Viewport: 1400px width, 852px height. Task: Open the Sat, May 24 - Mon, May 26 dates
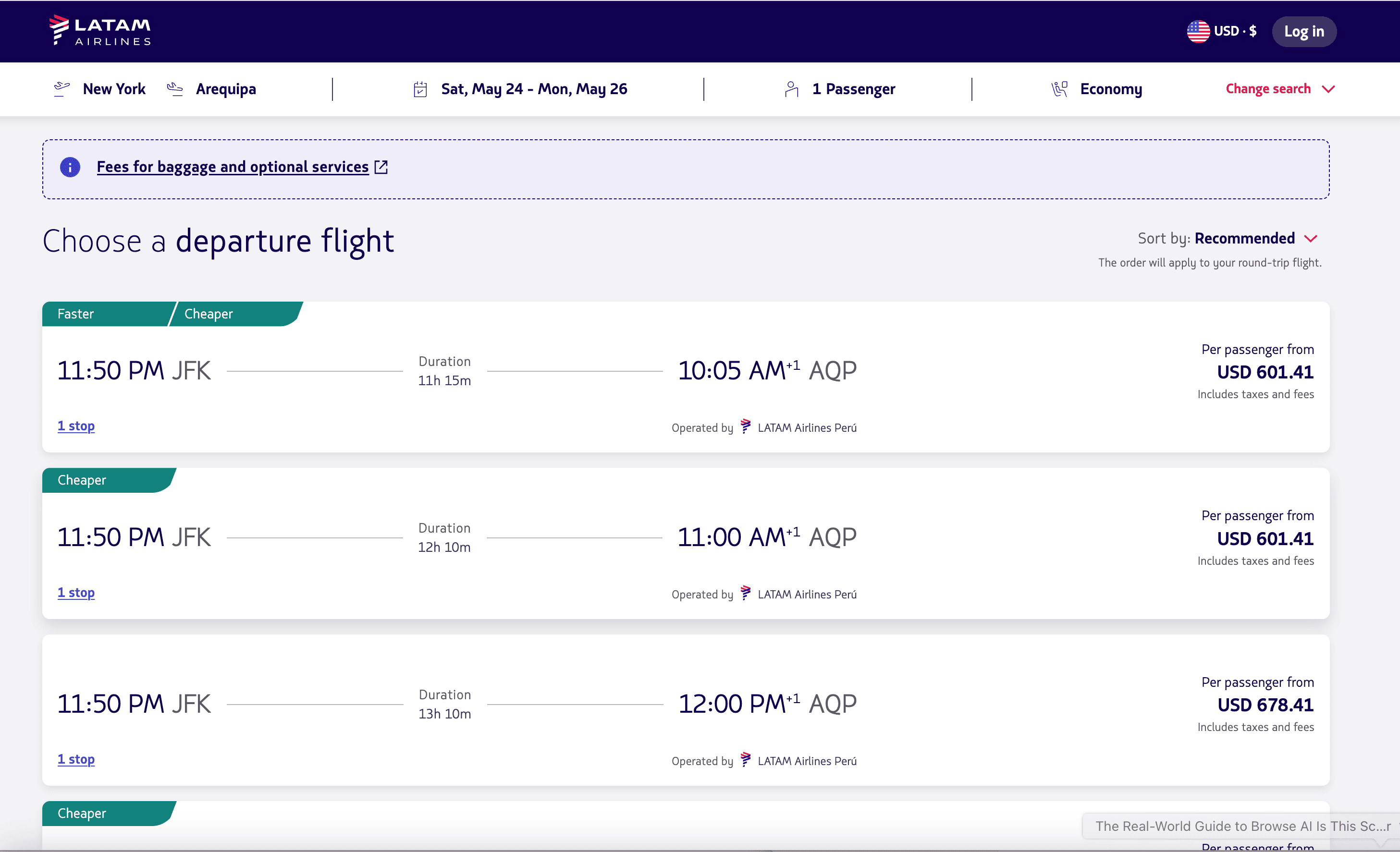533,89
